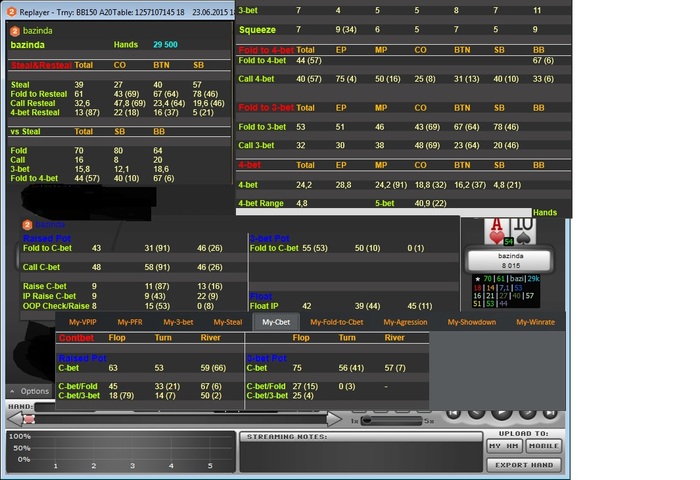Click the EXPORT HAND button

pos(524,465)
